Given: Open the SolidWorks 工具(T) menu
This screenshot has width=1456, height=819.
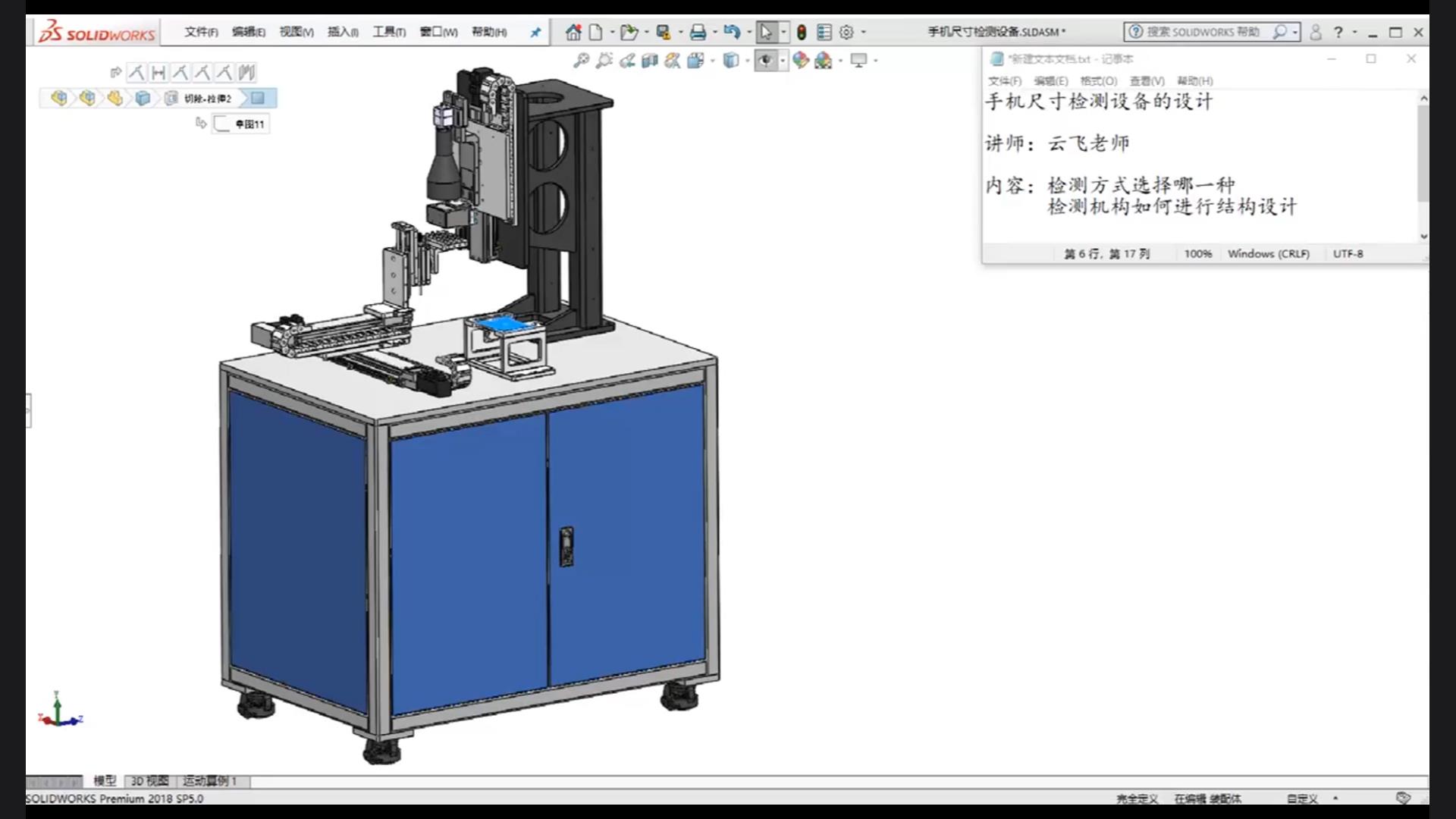Looking at the screenshot, I should tap(389, 32).
